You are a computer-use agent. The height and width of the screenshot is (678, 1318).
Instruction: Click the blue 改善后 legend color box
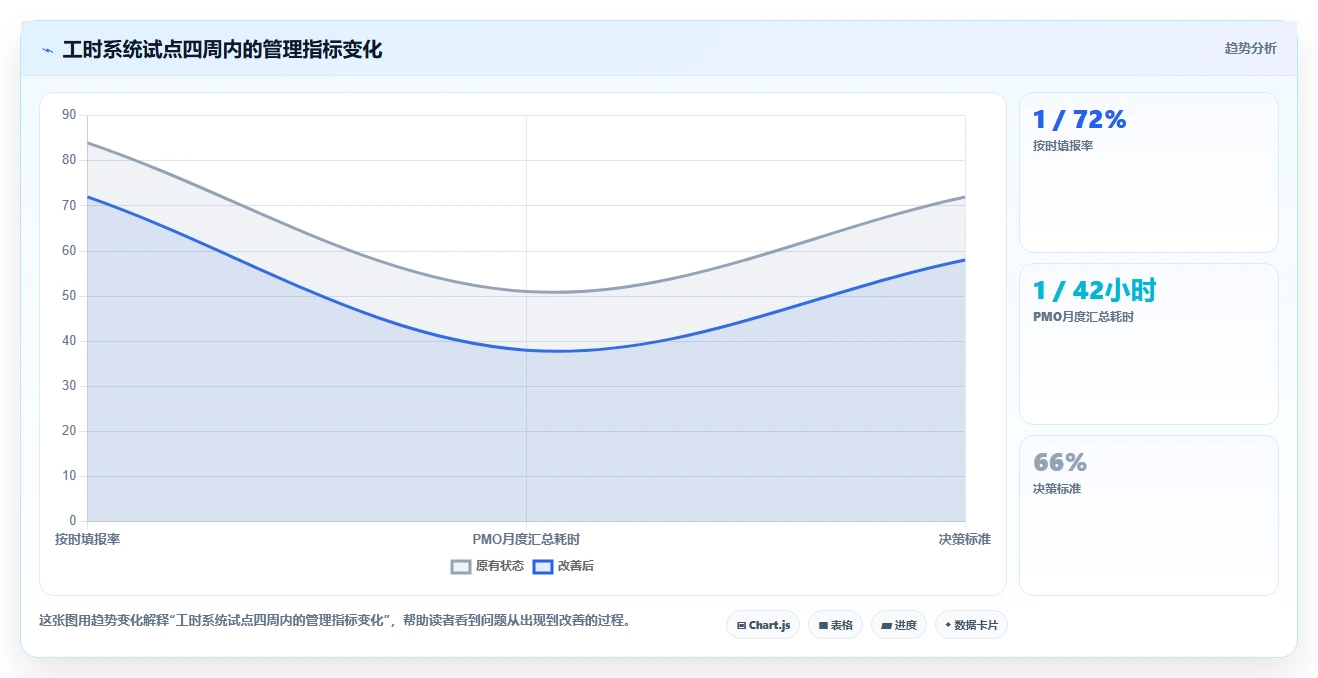coord(542,566)
